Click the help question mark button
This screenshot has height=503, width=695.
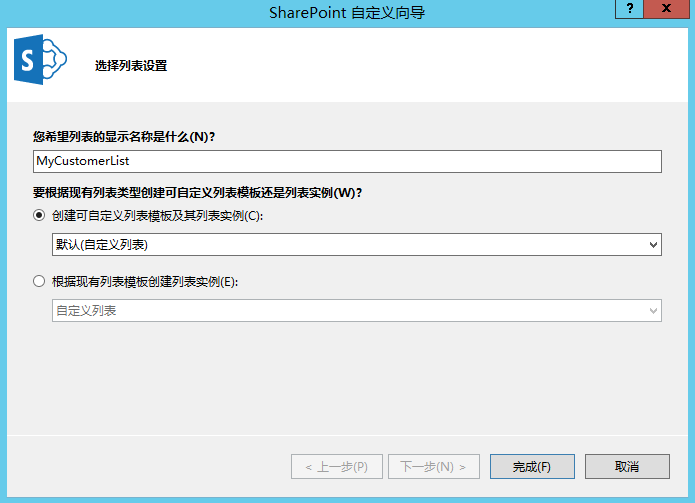click(x=629, y=9)
